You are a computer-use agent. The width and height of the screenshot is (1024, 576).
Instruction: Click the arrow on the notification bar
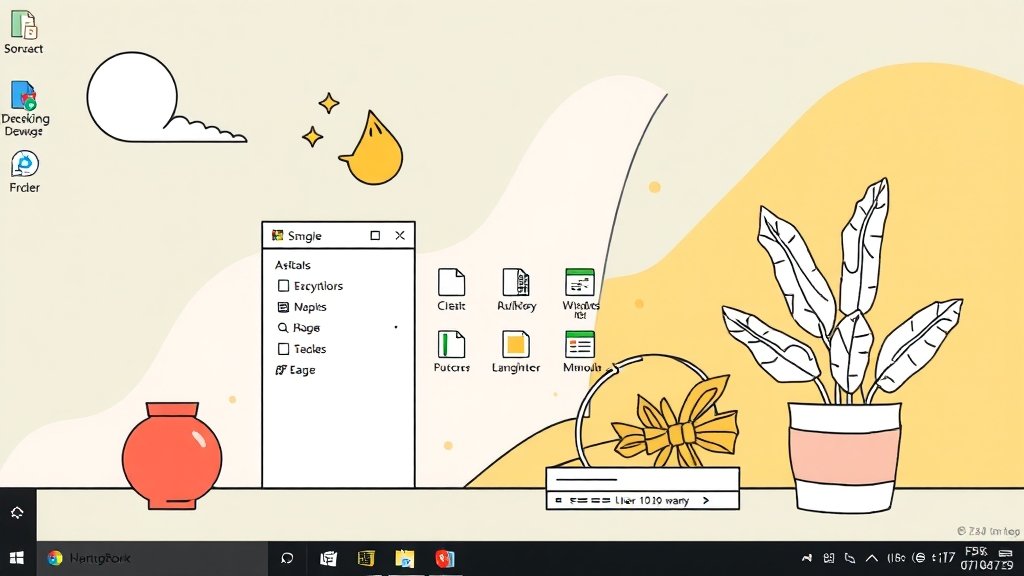click(x=706, y=500)
